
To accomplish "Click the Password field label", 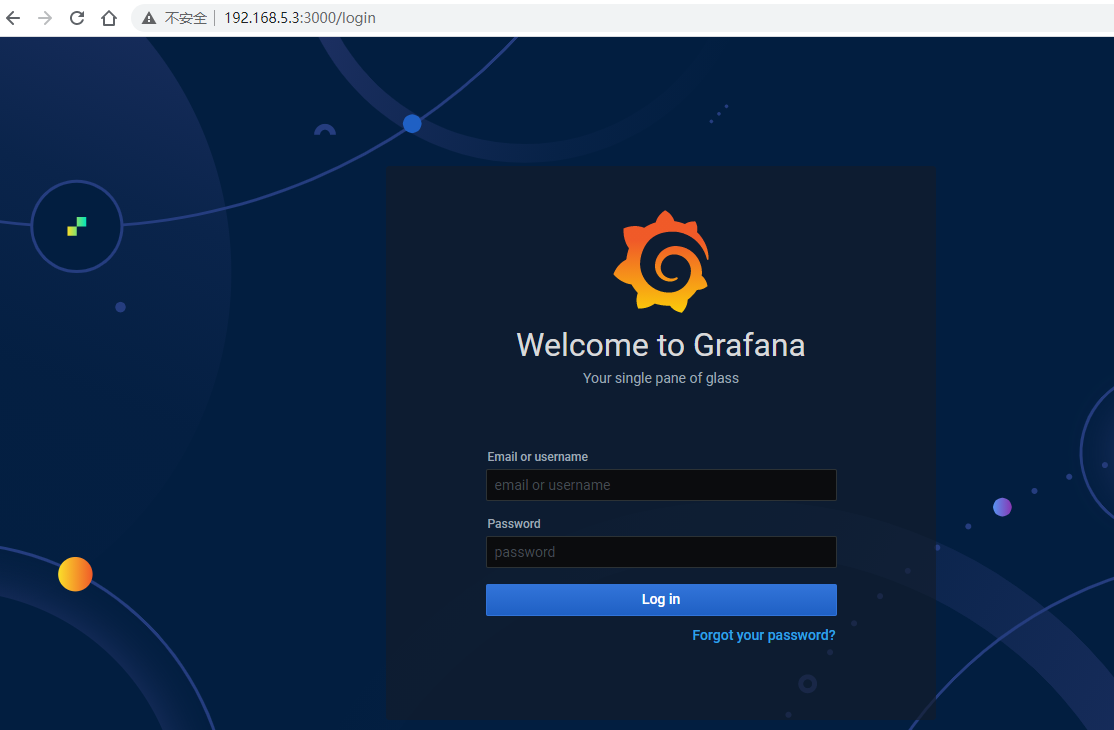I will pyautogui.click(x=514, y=524).
